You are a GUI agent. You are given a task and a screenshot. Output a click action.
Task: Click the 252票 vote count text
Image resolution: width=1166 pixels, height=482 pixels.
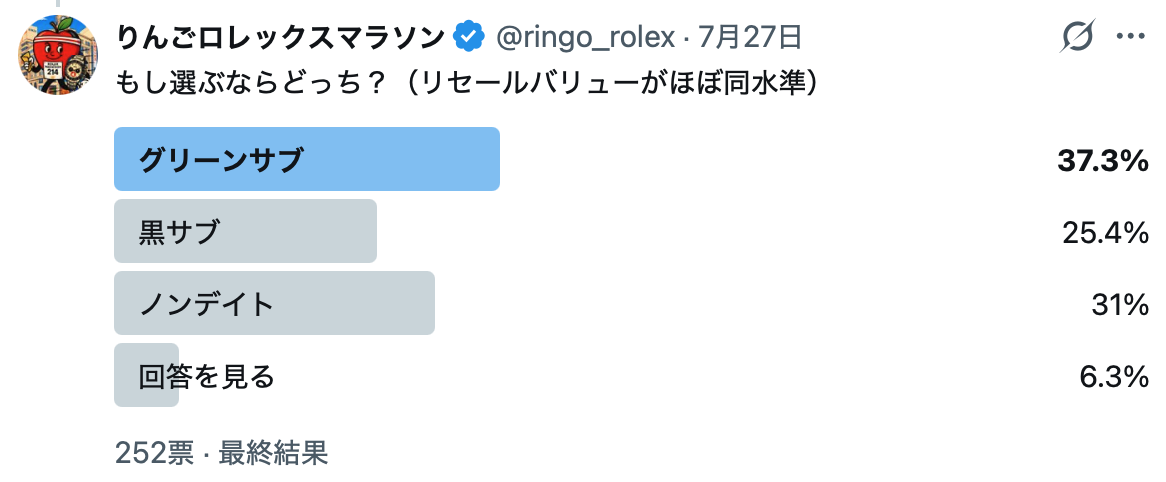(x=154, y=452)
